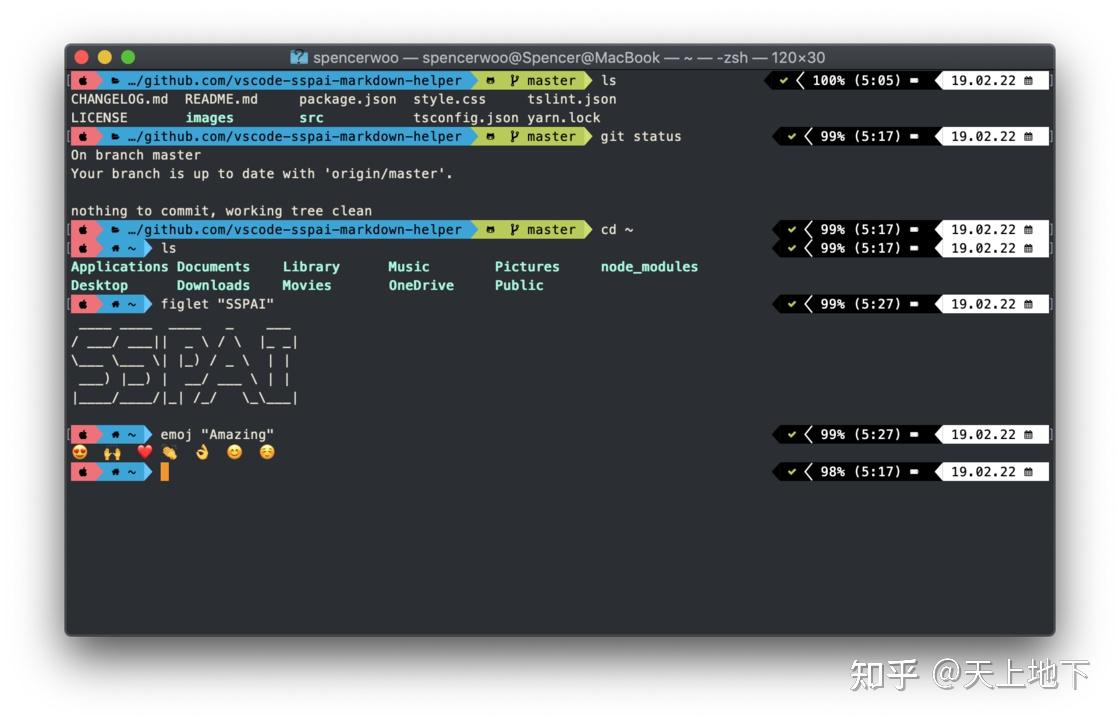Click the home icon on the emoj prompt line
The width and height of the screenshot is (1120, 722).
[115, 435]
